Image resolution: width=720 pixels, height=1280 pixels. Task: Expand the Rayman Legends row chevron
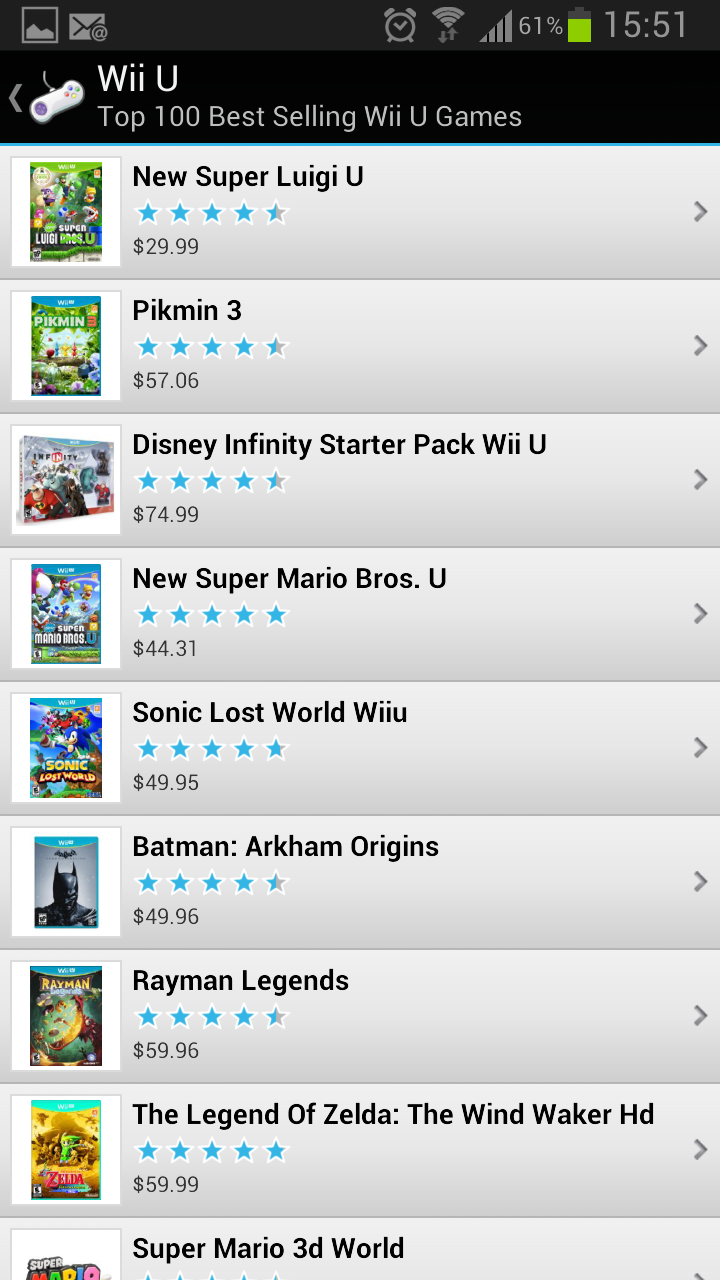(700, 1015)
